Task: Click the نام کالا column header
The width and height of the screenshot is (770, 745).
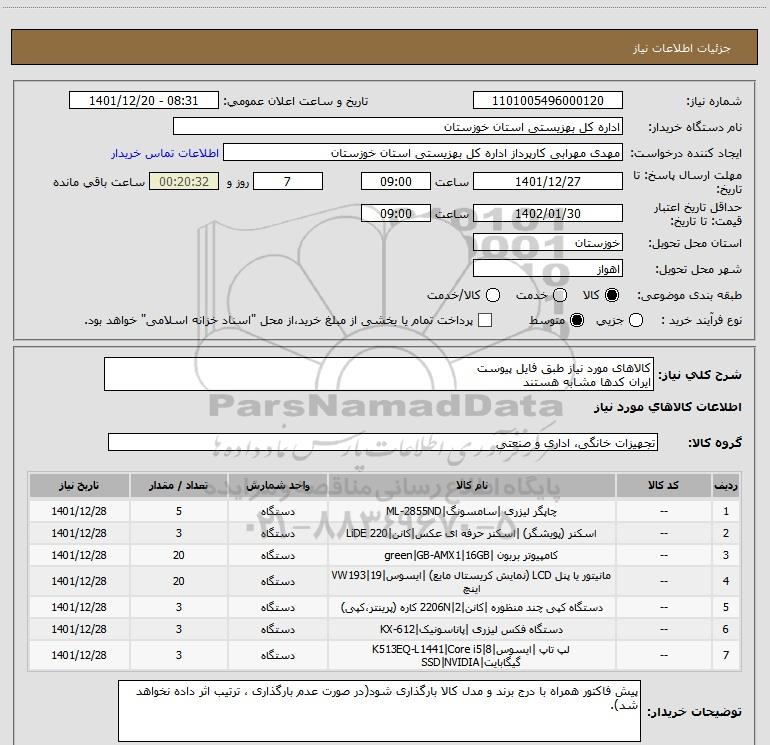Action: [471, 486]
